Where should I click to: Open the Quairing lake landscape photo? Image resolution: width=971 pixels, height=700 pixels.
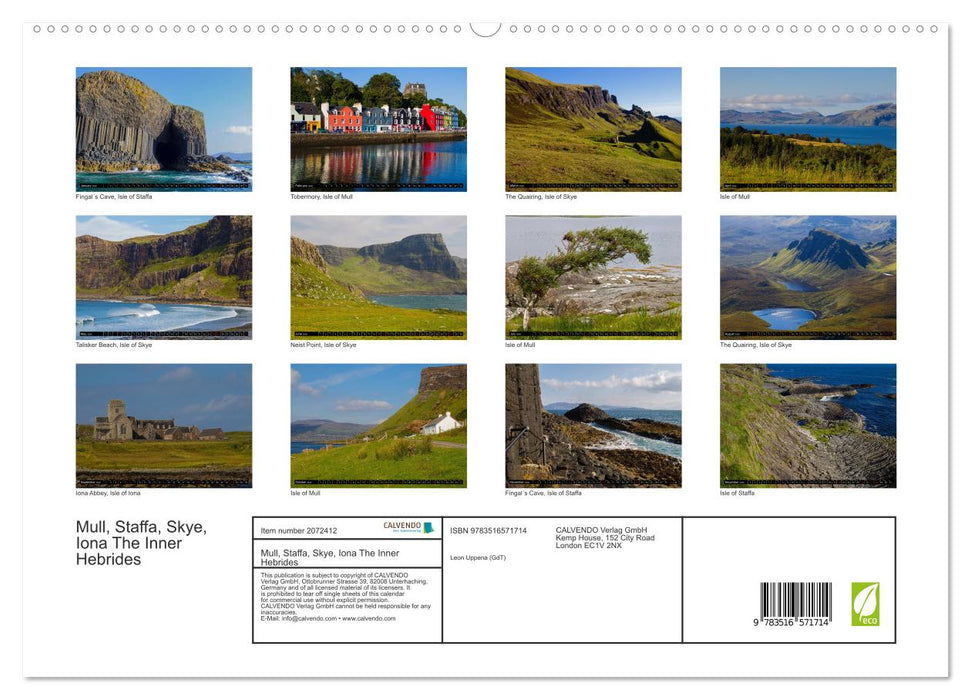pos(808,276)
